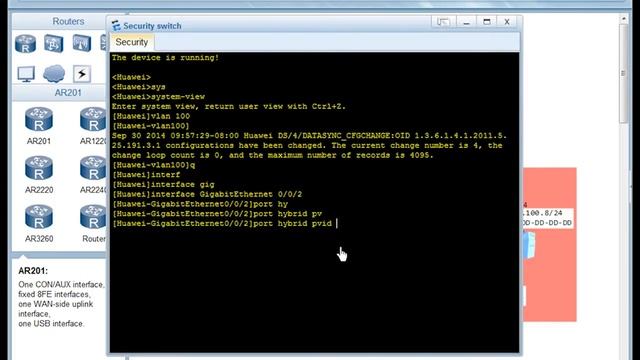Maximize the Security switch window
640x360 pixels.
[x=487, y=22]
